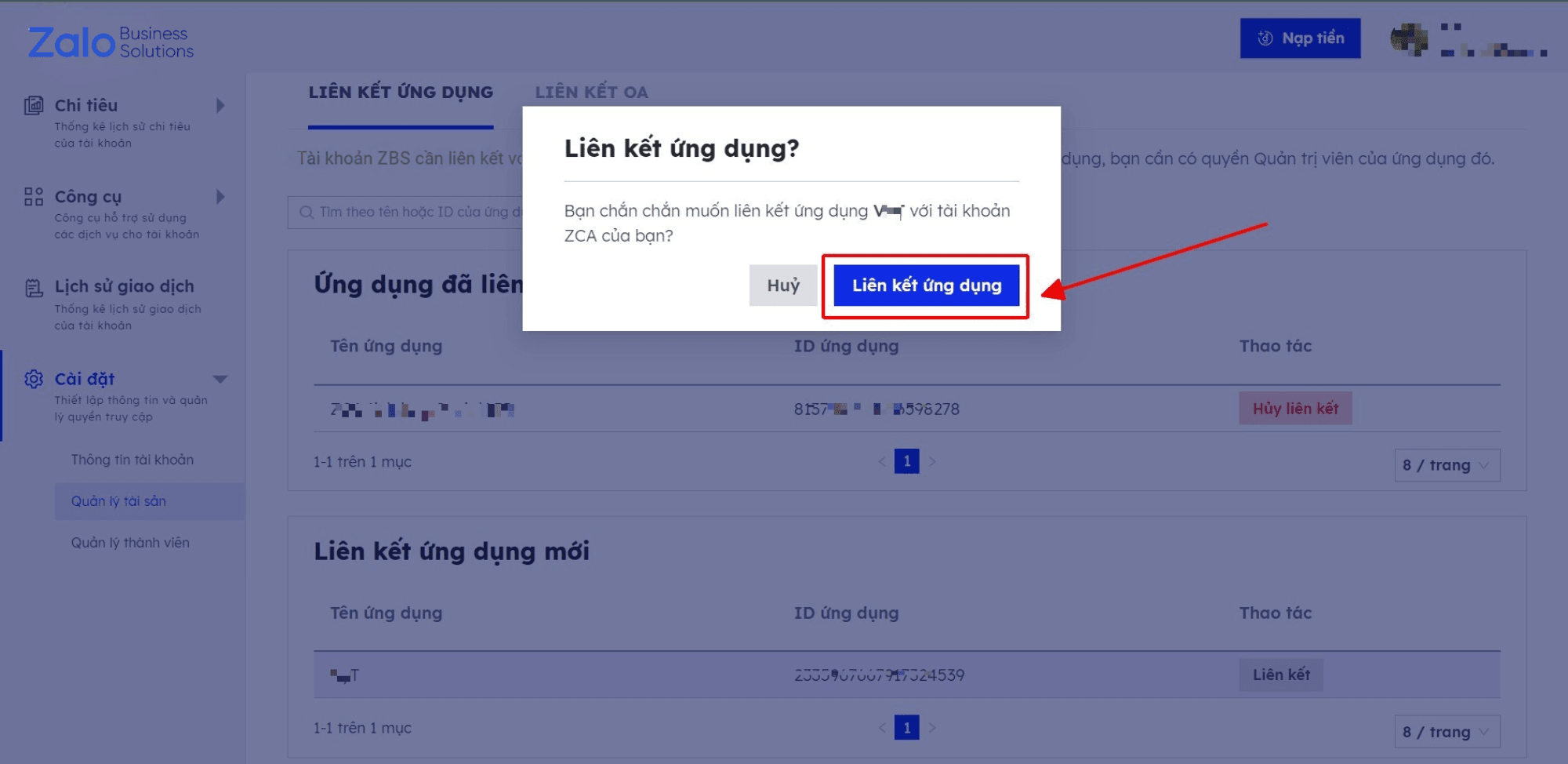Click the Nạp tiền button

click(x=1300, y=38)
